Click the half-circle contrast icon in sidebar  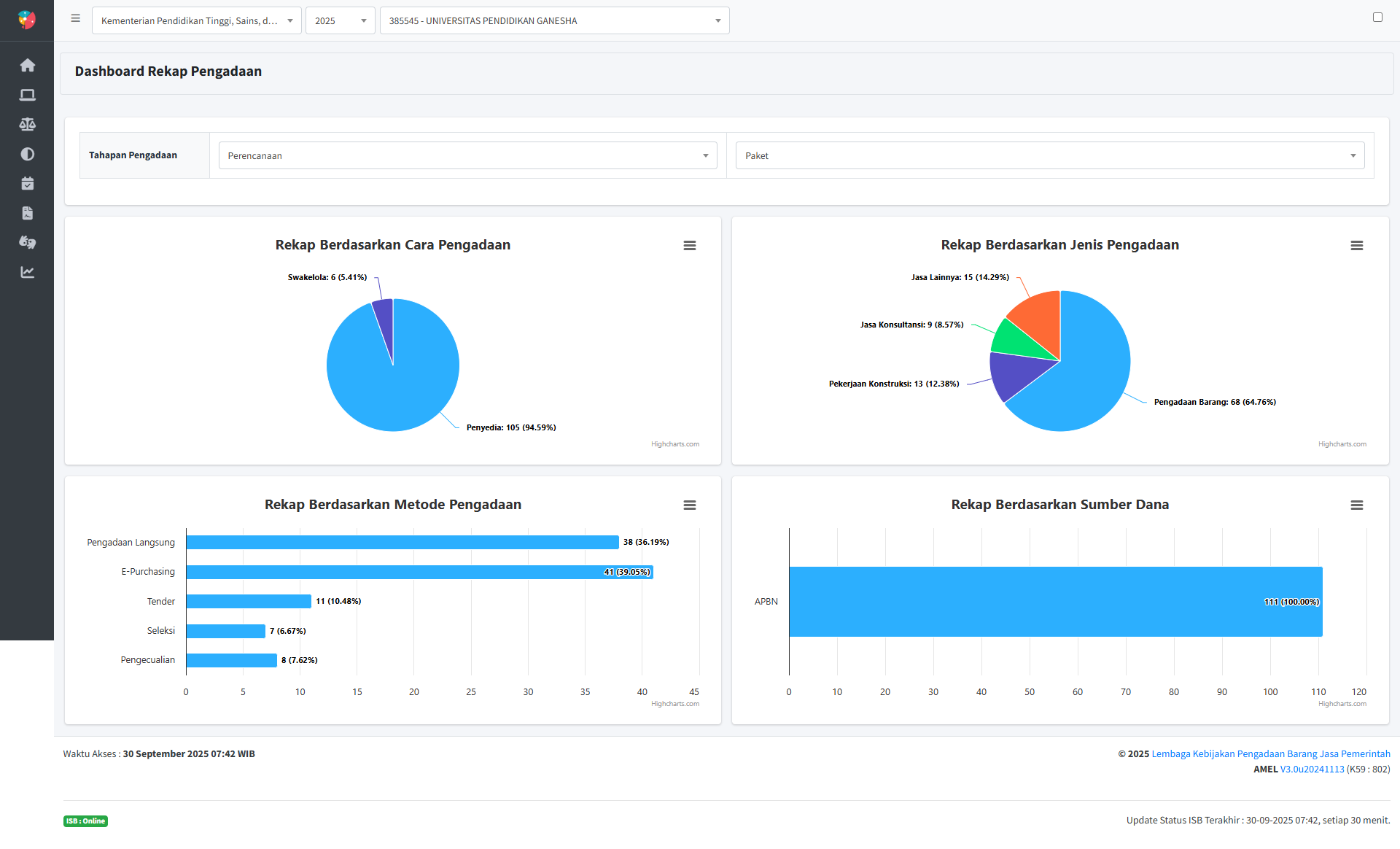27,154
